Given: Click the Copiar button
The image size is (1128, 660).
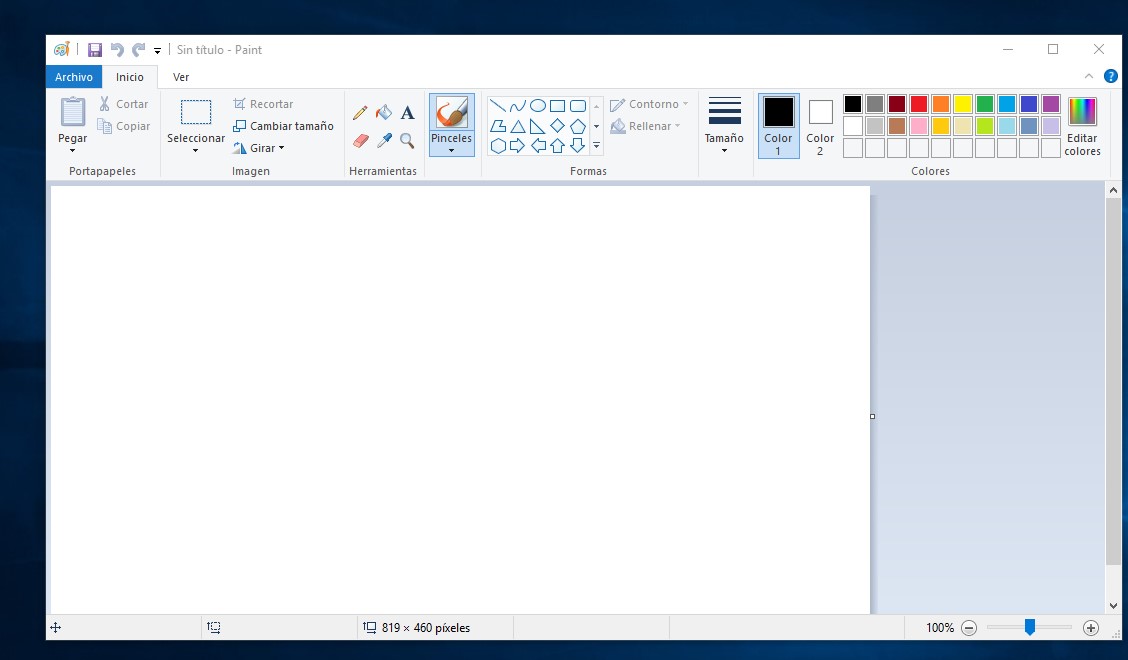Looking at the screenshot, I should [x=124, y=126].
